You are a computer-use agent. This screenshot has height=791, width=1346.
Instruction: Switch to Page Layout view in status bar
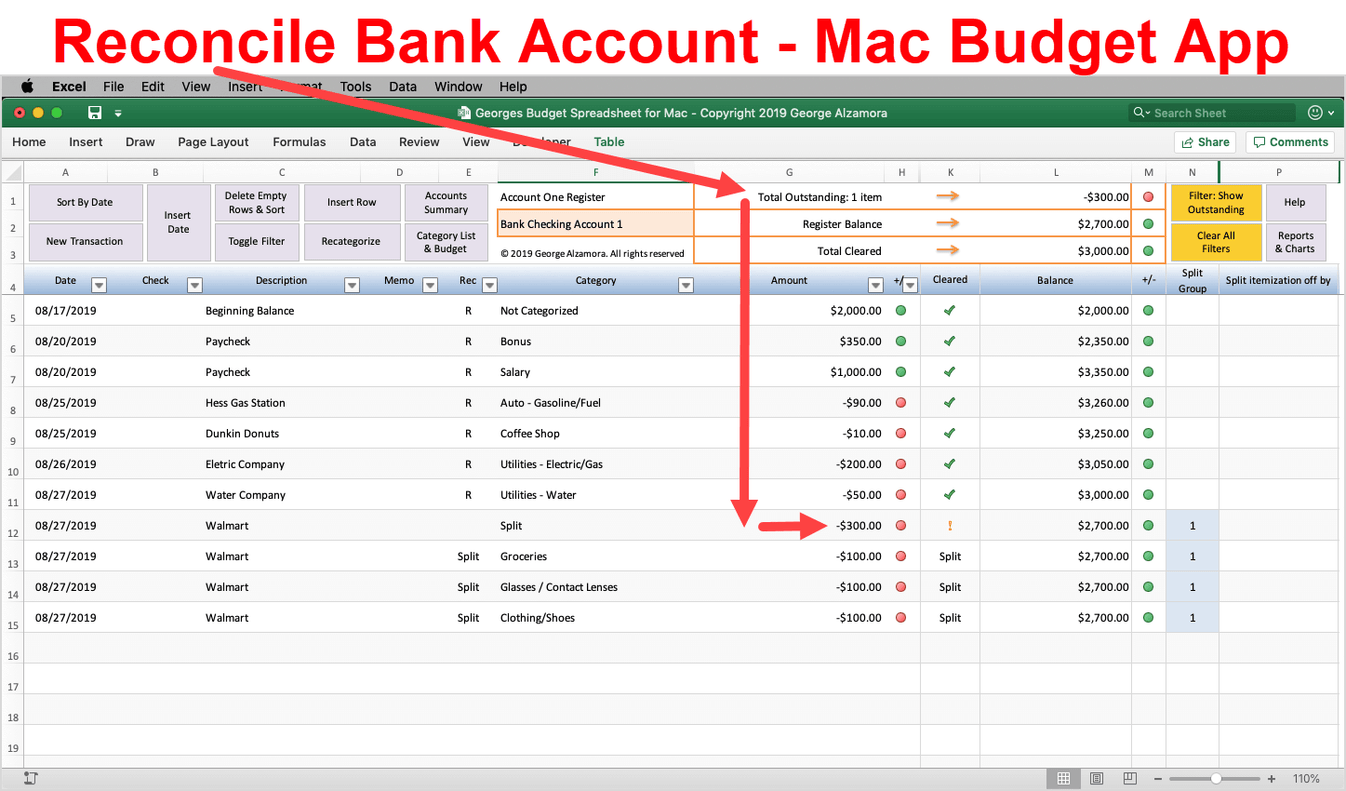(1096, 778)
